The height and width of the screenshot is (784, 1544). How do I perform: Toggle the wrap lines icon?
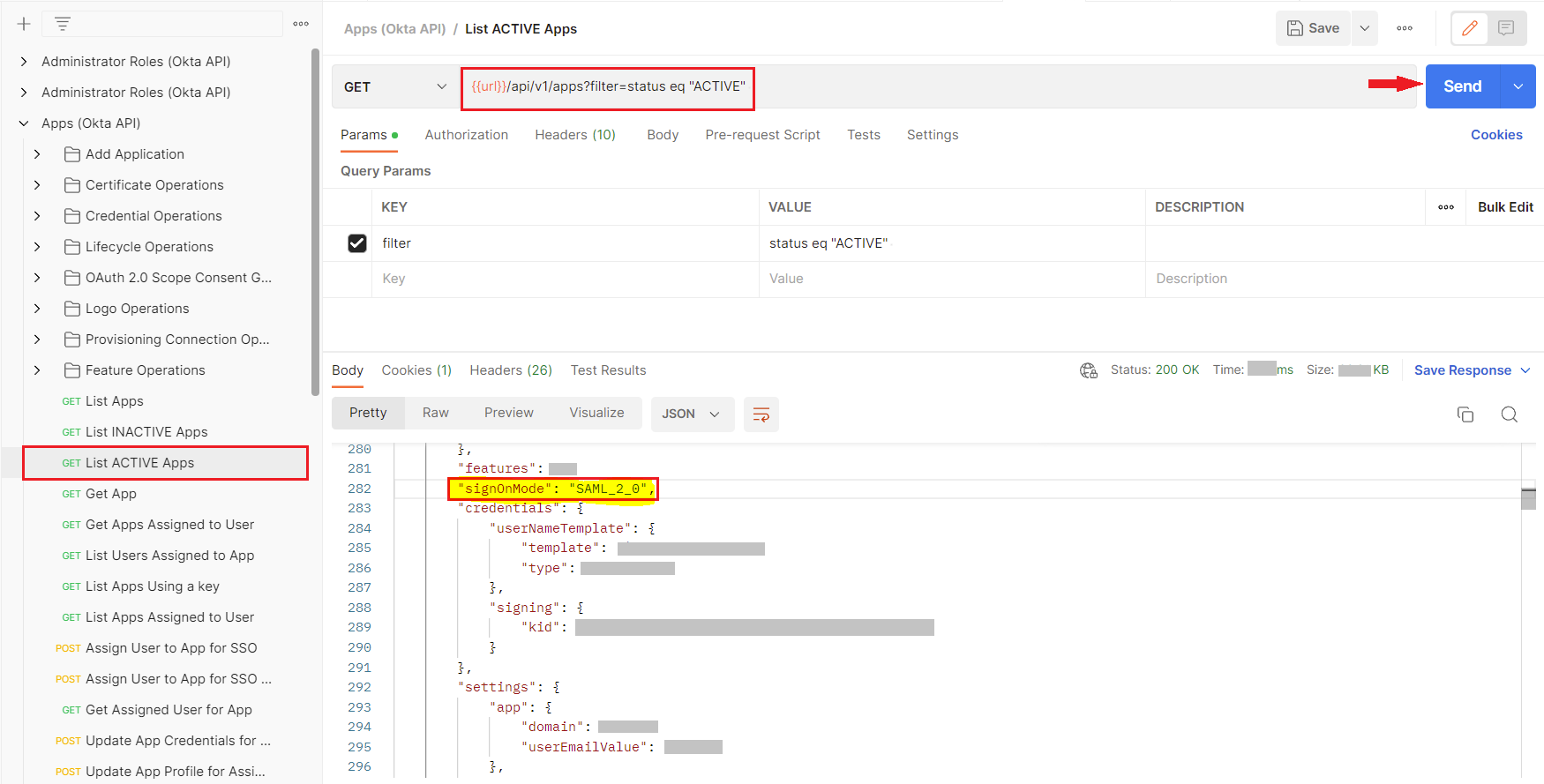[x=761, y=414]
